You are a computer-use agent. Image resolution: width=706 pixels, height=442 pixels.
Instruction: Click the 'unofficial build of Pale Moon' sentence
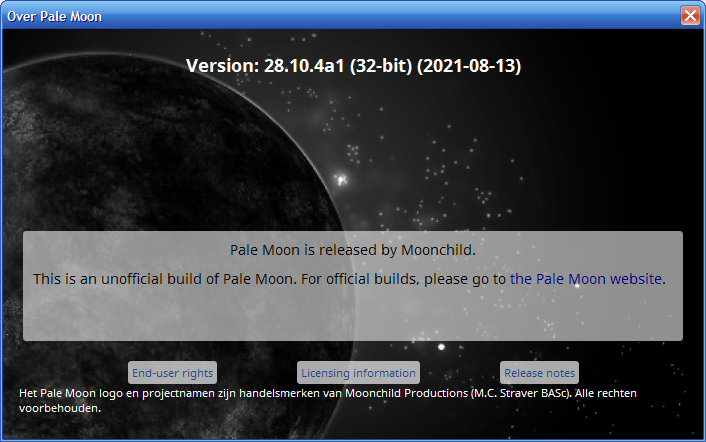coord(349,279)
